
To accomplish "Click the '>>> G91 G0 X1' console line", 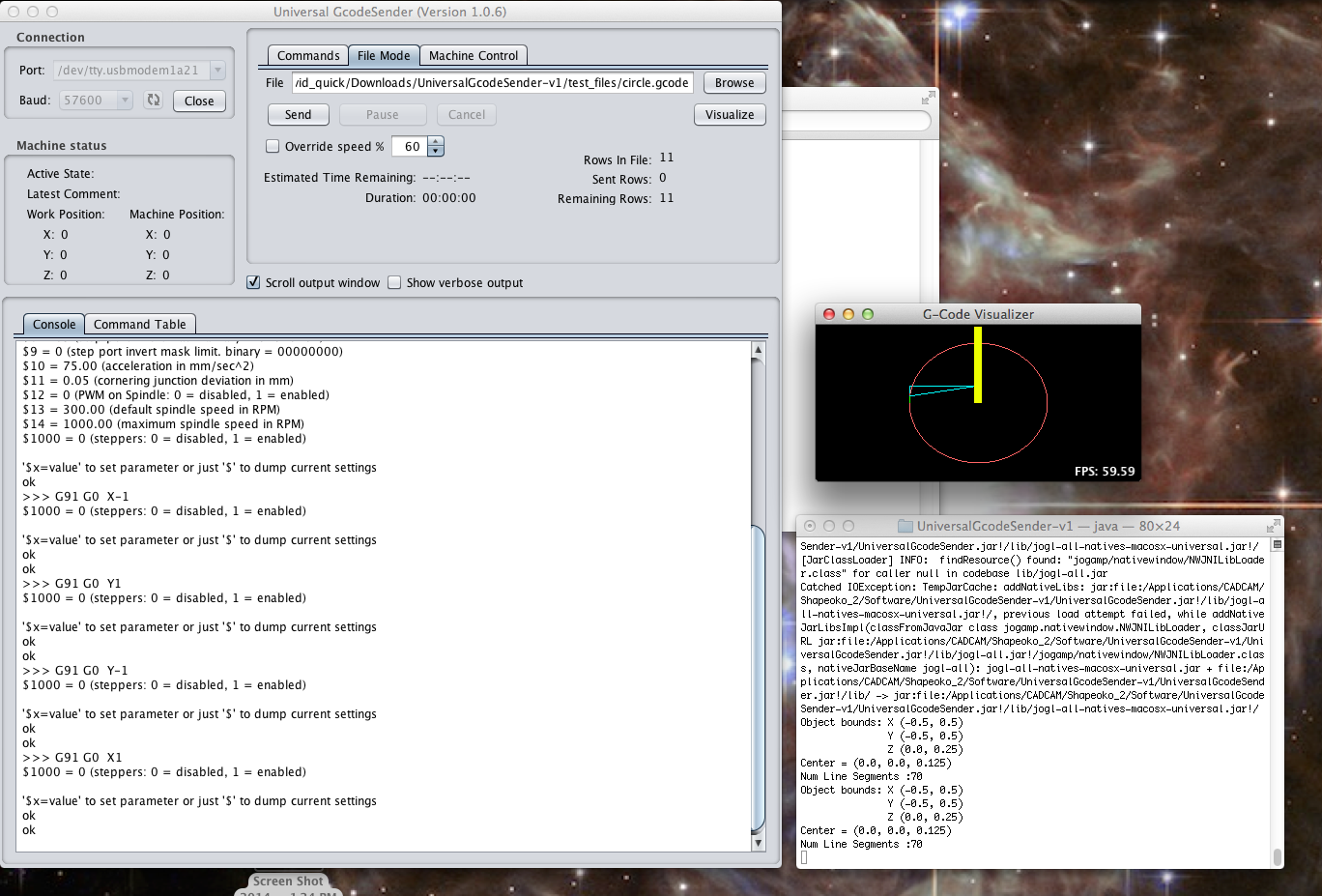I will click(x=72, y=758).
